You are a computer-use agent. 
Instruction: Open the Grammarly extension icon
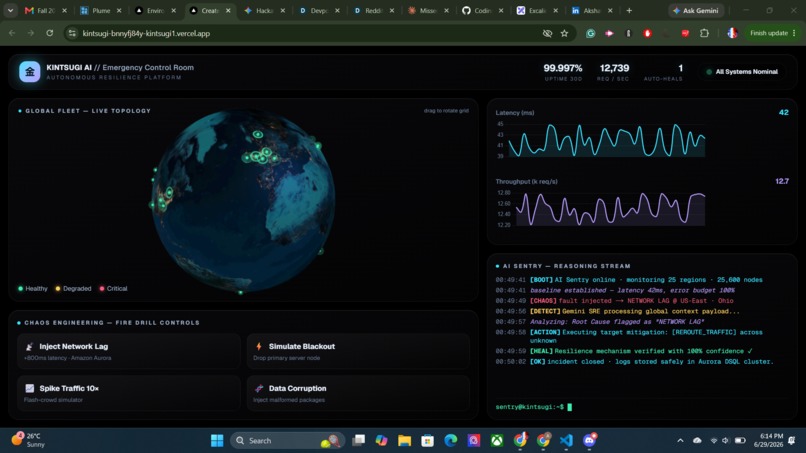click(591, 33)
